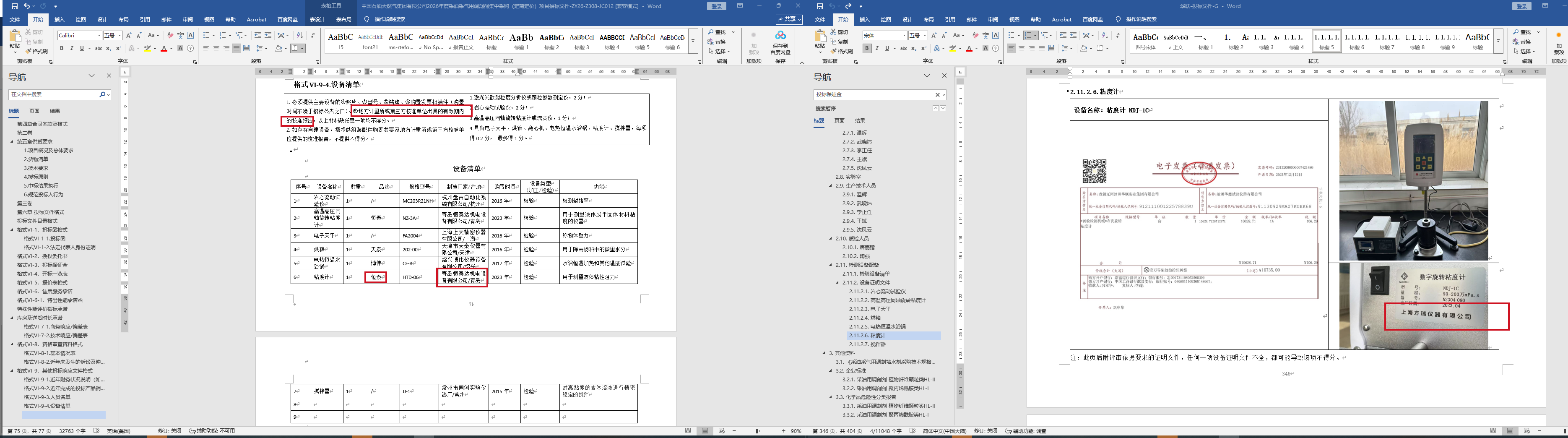Apply bold in left Word window
The width and height of the screenshot is (1568, 438).
(62, 48)
